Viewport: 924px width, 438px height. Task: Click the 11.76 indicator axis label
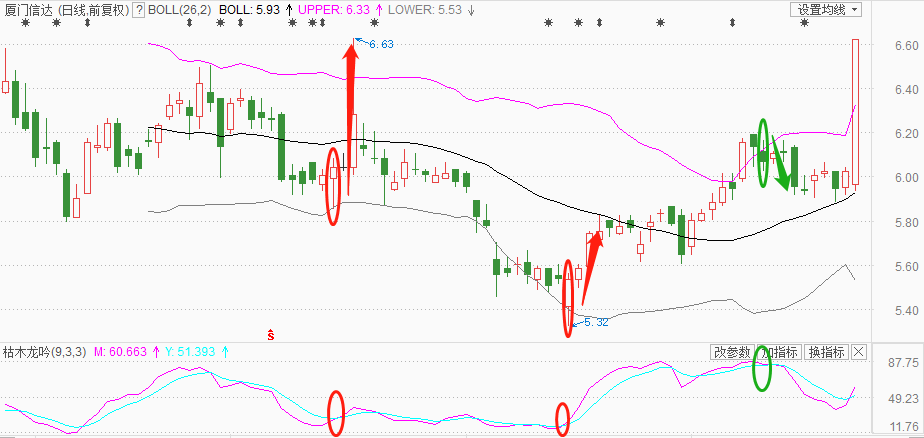point(903,427)
